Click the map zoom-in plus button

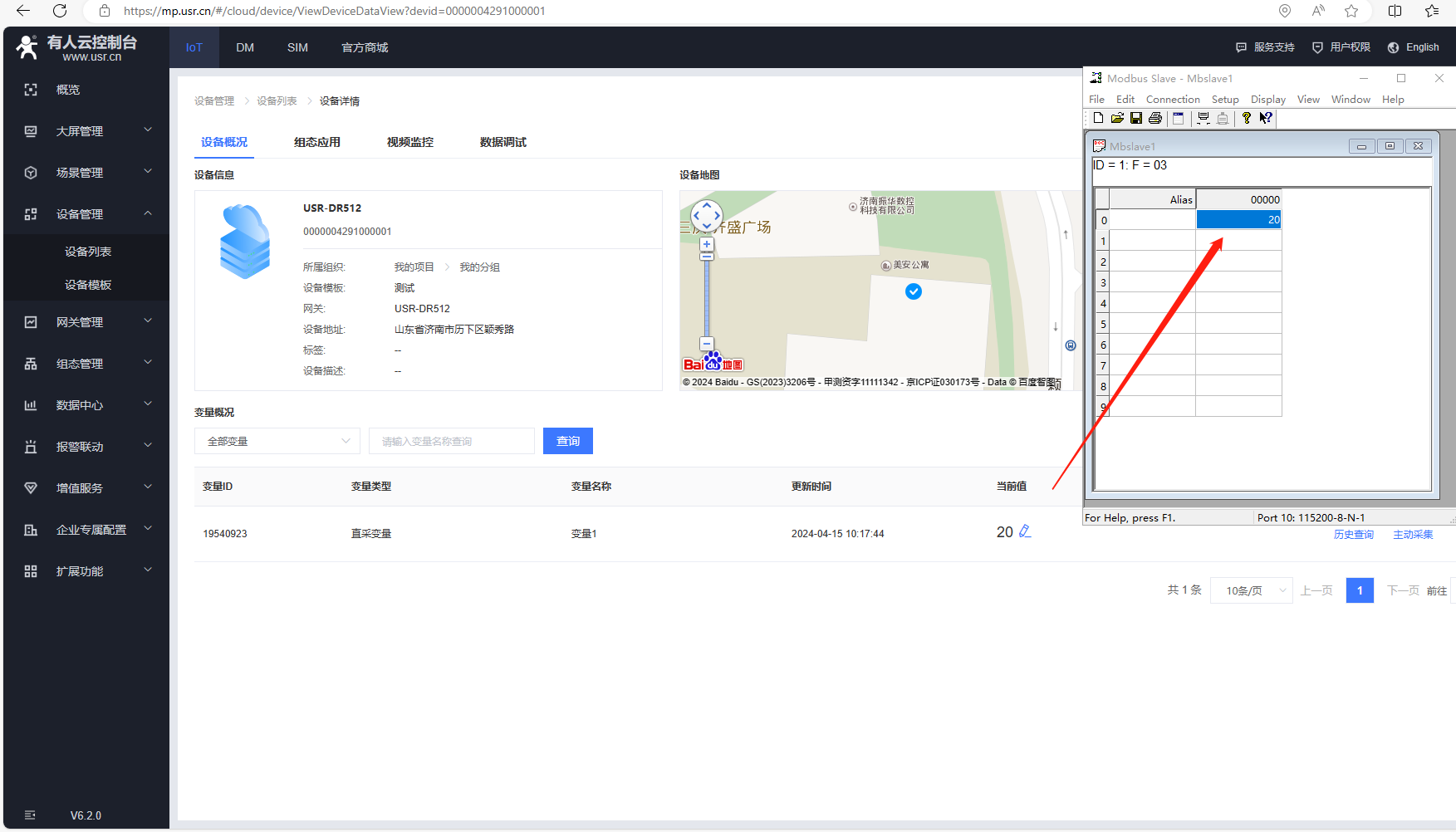tap(707, 244)
